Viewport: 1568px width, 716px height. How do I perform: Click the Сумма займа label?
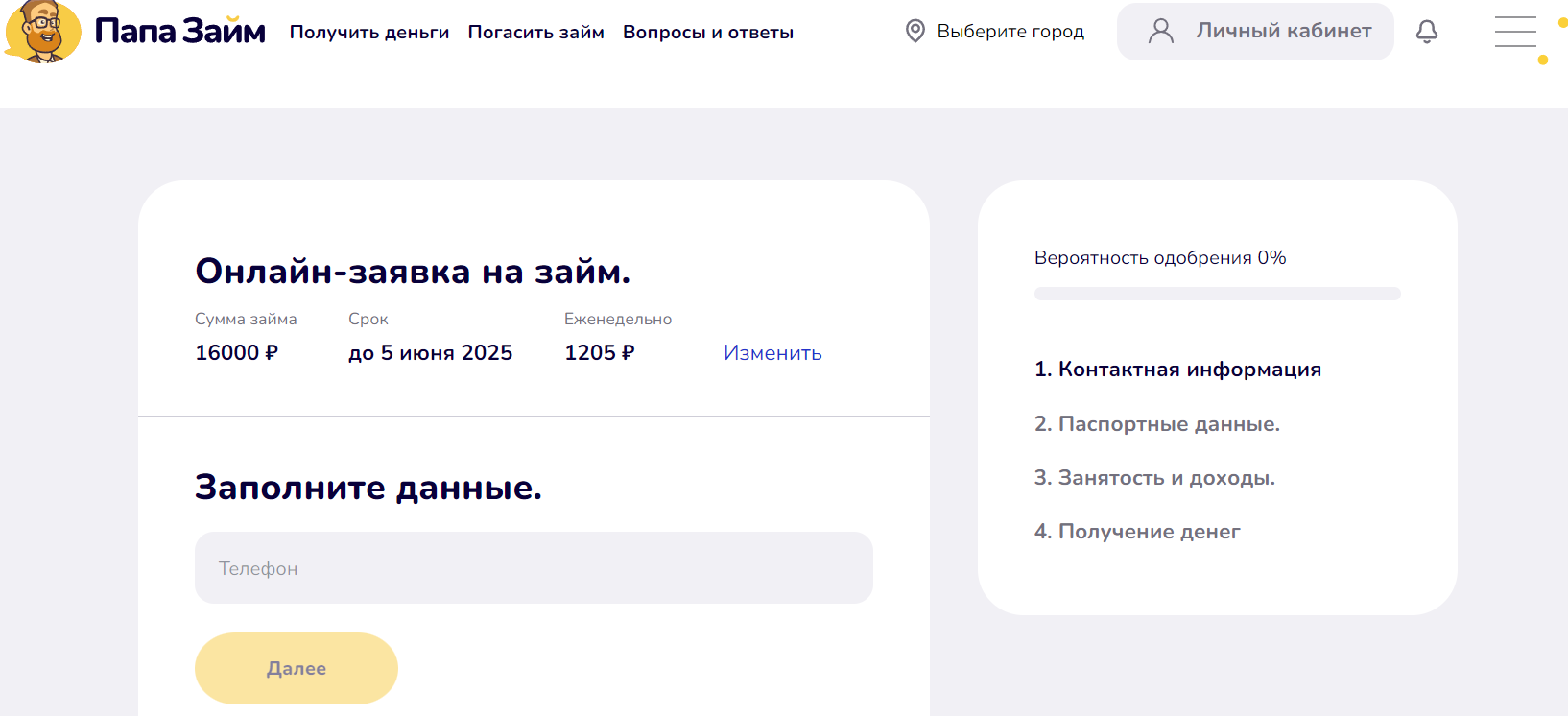(x=246, y=319)
